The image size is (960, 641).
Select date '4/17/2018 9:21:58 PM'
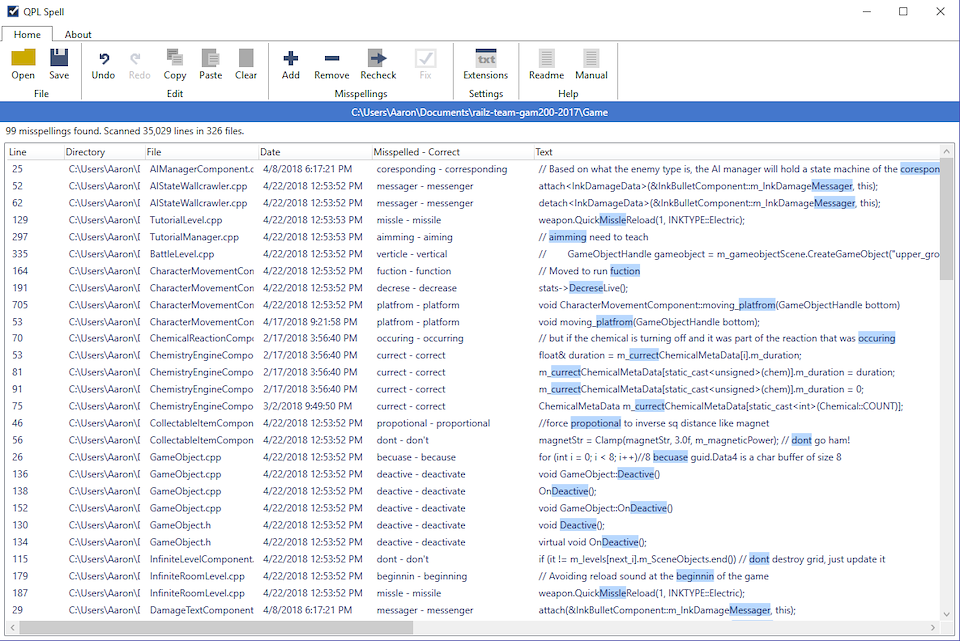[310, 321]
